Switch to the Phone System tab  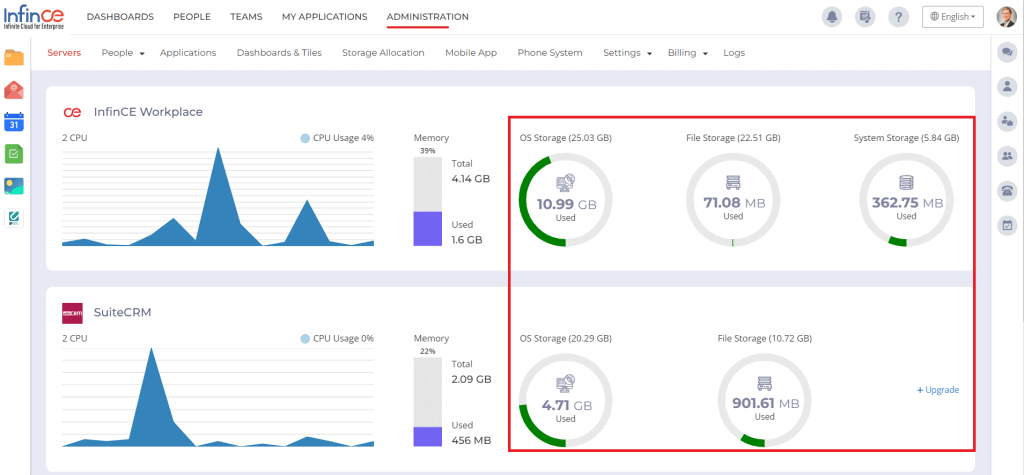tap(550, 53)
